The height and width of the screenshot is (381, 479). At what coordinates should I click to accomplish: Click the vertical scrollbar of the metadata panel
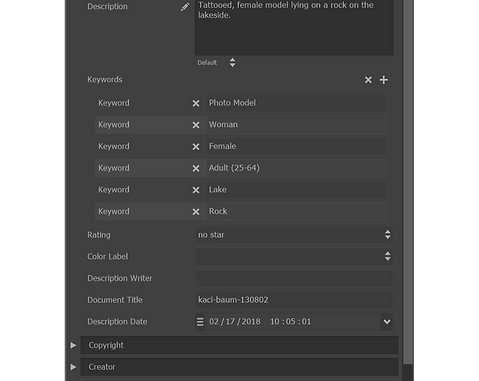tap(408, 182)
